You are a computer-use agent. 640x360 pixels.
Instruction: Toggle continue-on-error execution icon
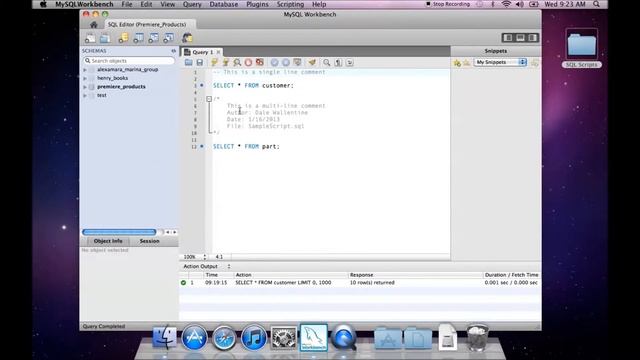(x=260, y=62)
